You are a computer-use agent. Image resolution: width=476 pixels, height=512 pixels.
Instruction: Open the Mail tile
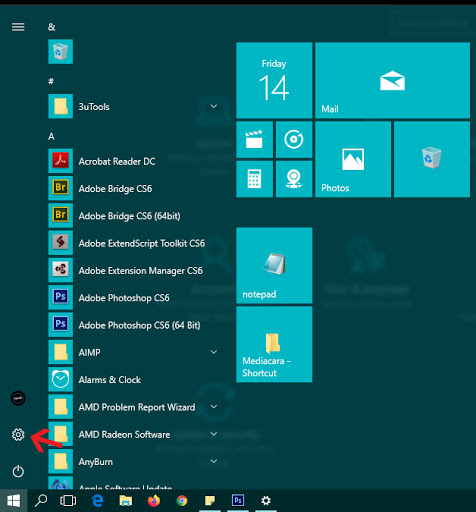pyautogui.click(x=392, y=80)
